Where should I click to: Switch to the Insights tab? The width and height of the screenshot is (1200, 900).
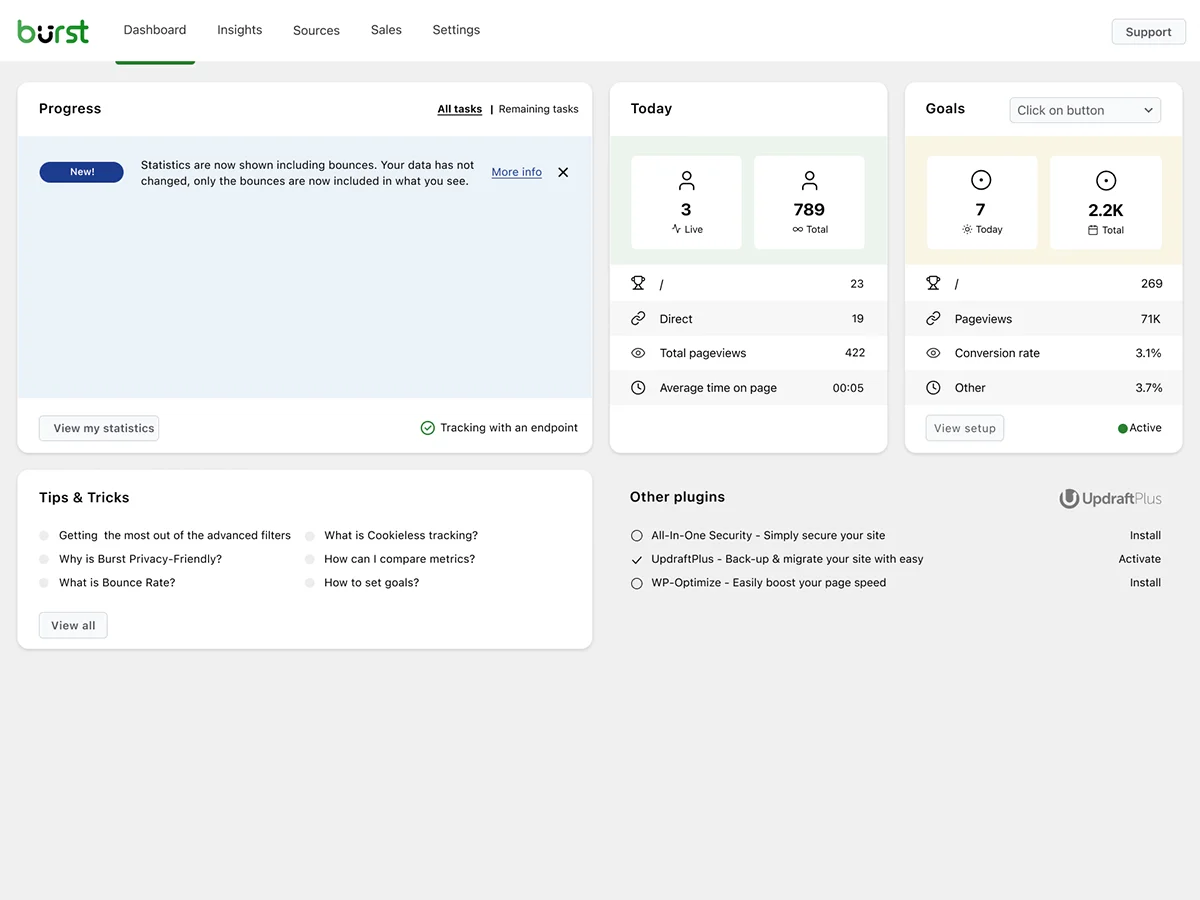(240, 30)
